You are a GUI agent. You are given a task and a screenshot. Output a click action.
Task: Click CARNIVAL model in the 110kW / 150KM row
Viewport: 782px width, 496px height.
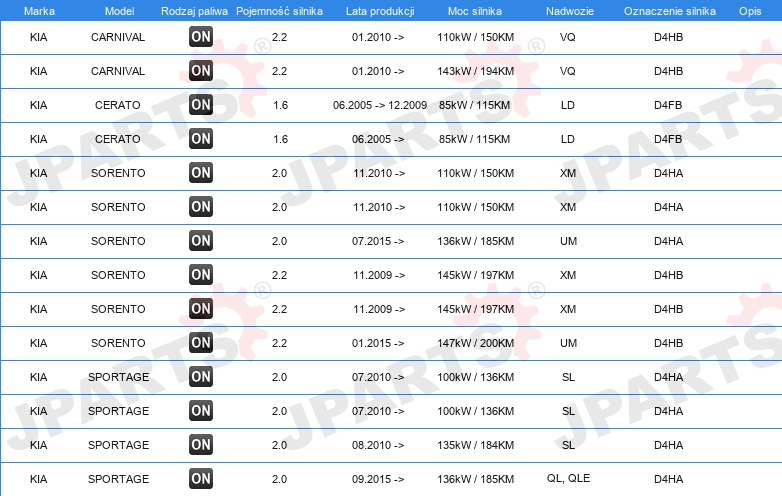118,37
